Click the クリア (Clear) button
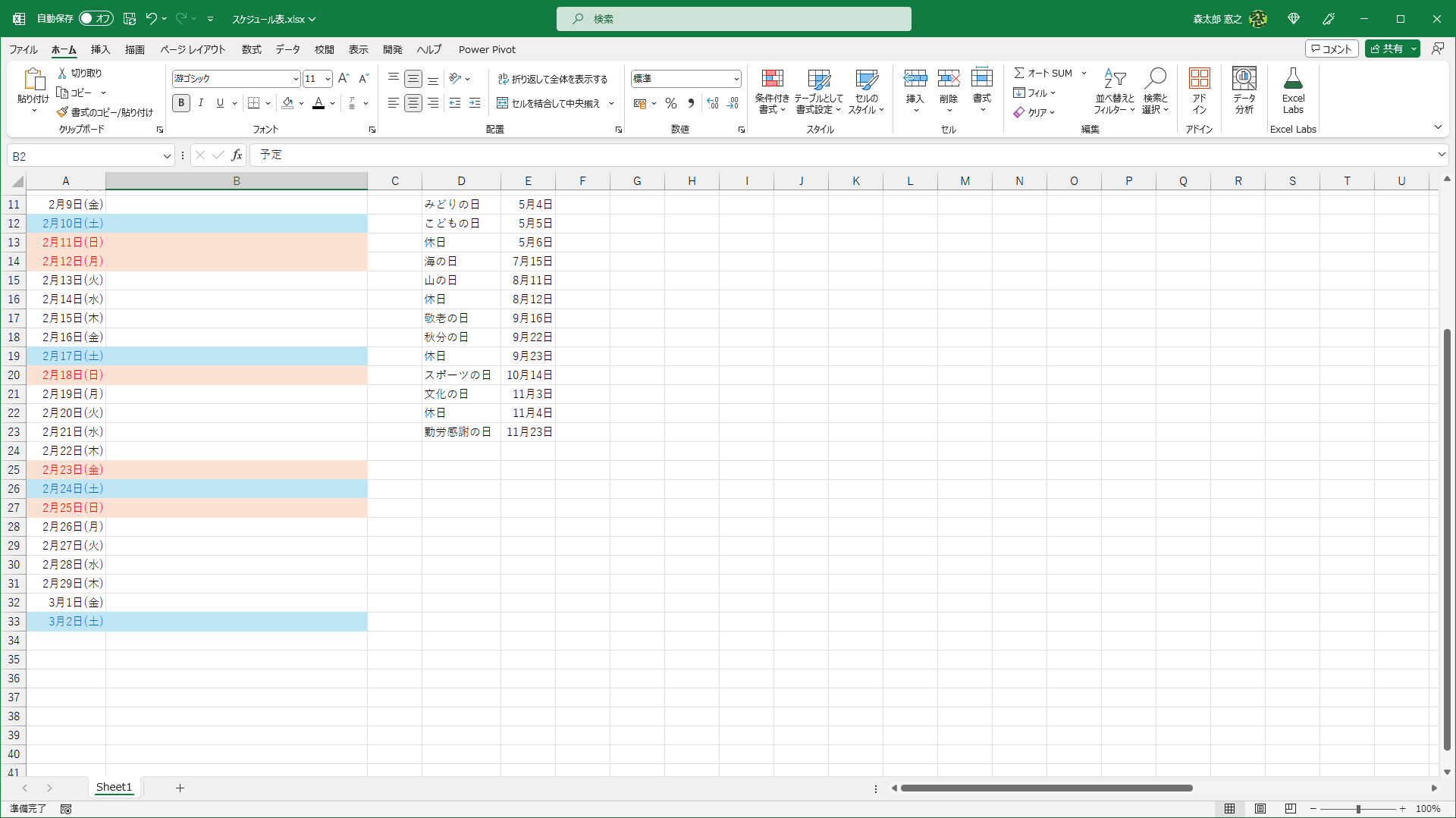The height and width of the screenshot is (818, 1456). [1034, 112]
